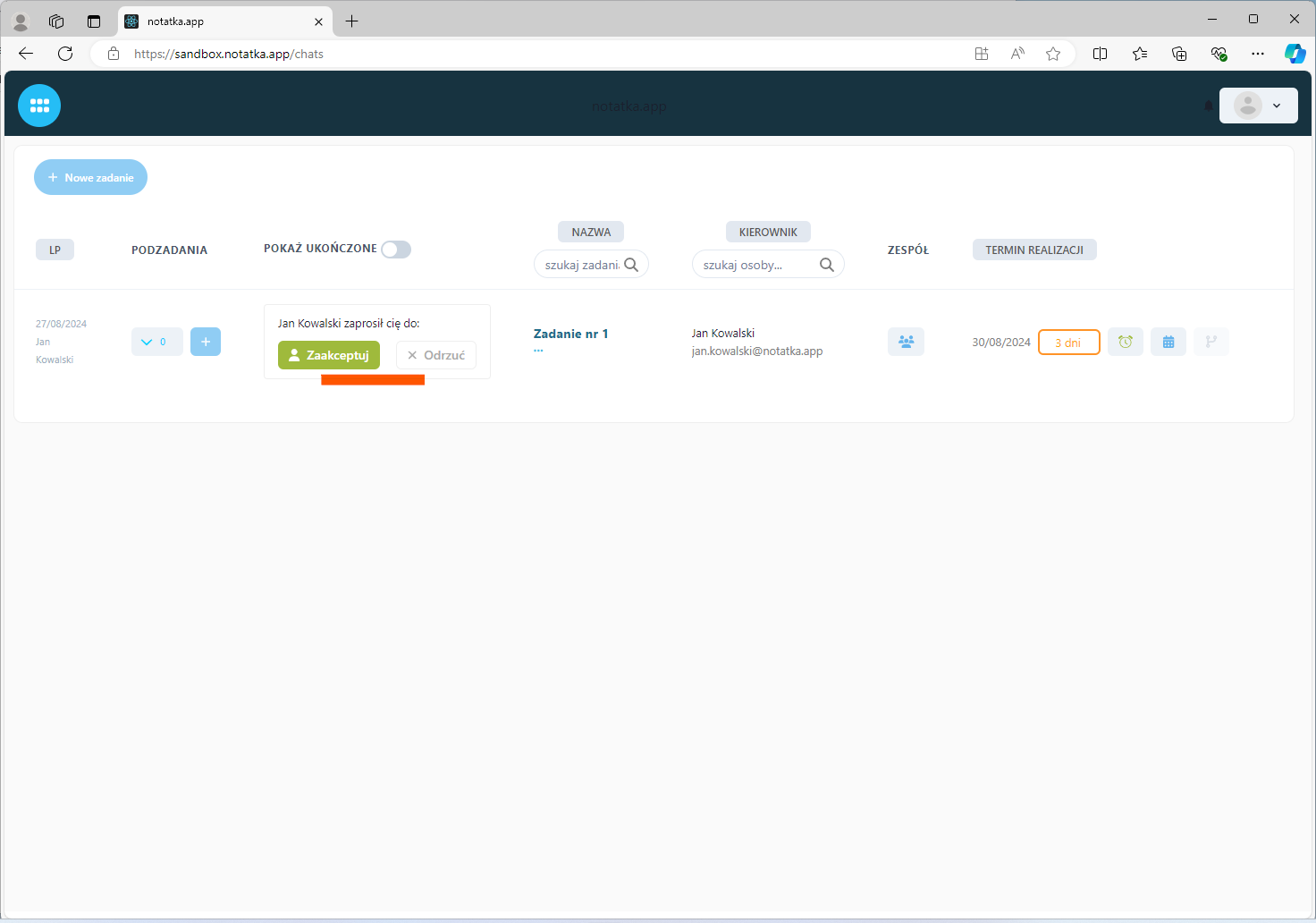
Task: Click search magnifier in the manager field
Action: pos(827,265)
